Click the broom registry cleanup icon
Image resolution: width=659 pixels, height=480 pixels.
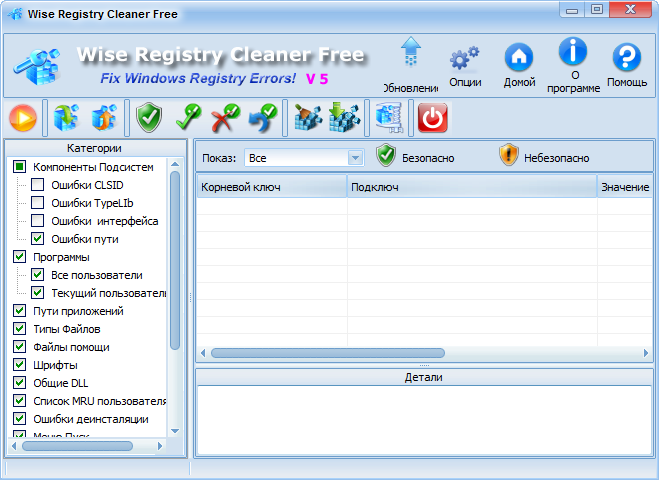point(308,117)
